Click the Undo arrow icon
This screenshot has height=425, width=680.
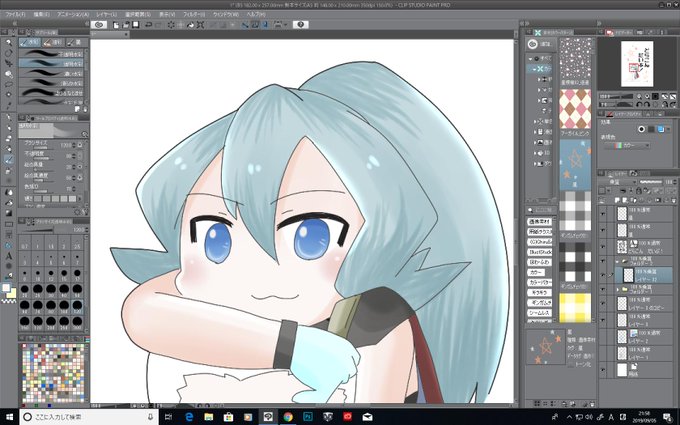pyautogui.click(x=148, y=25)
